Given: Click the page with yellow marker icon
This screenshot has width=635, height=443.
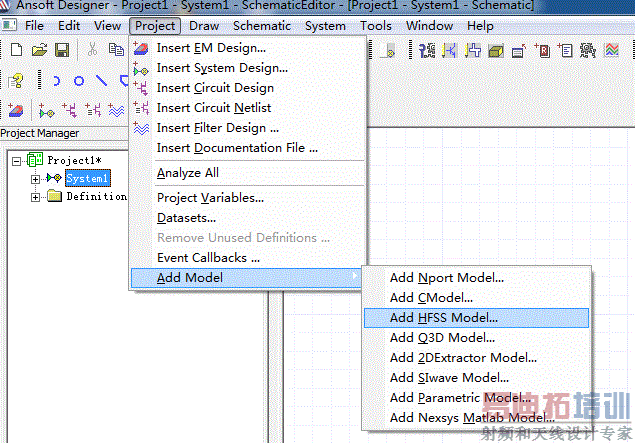Looking at the screenshot, I should click(388, 51).
